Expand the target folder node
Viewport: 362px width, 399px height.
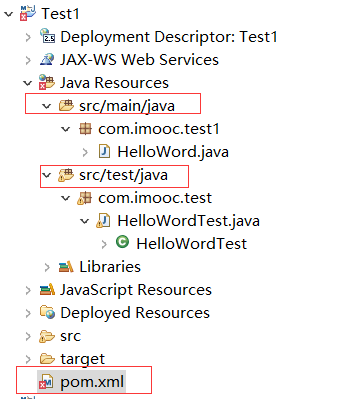(x=28, y=359)
